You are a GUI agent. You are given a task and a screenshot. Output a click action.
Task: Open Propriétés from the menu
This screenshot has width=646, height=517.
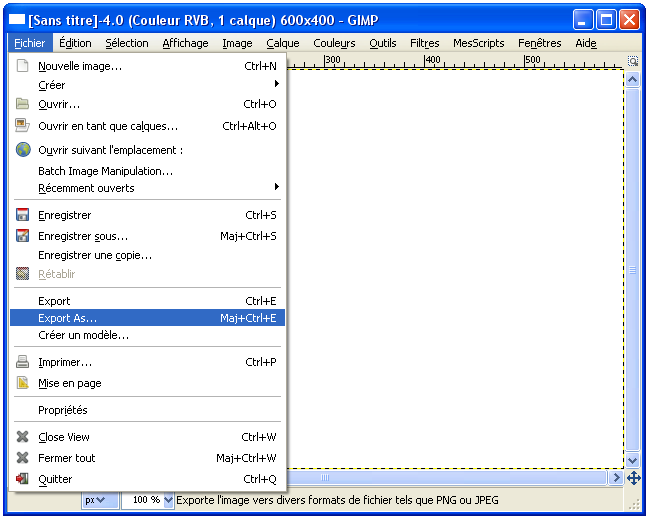tap(147, 409)
